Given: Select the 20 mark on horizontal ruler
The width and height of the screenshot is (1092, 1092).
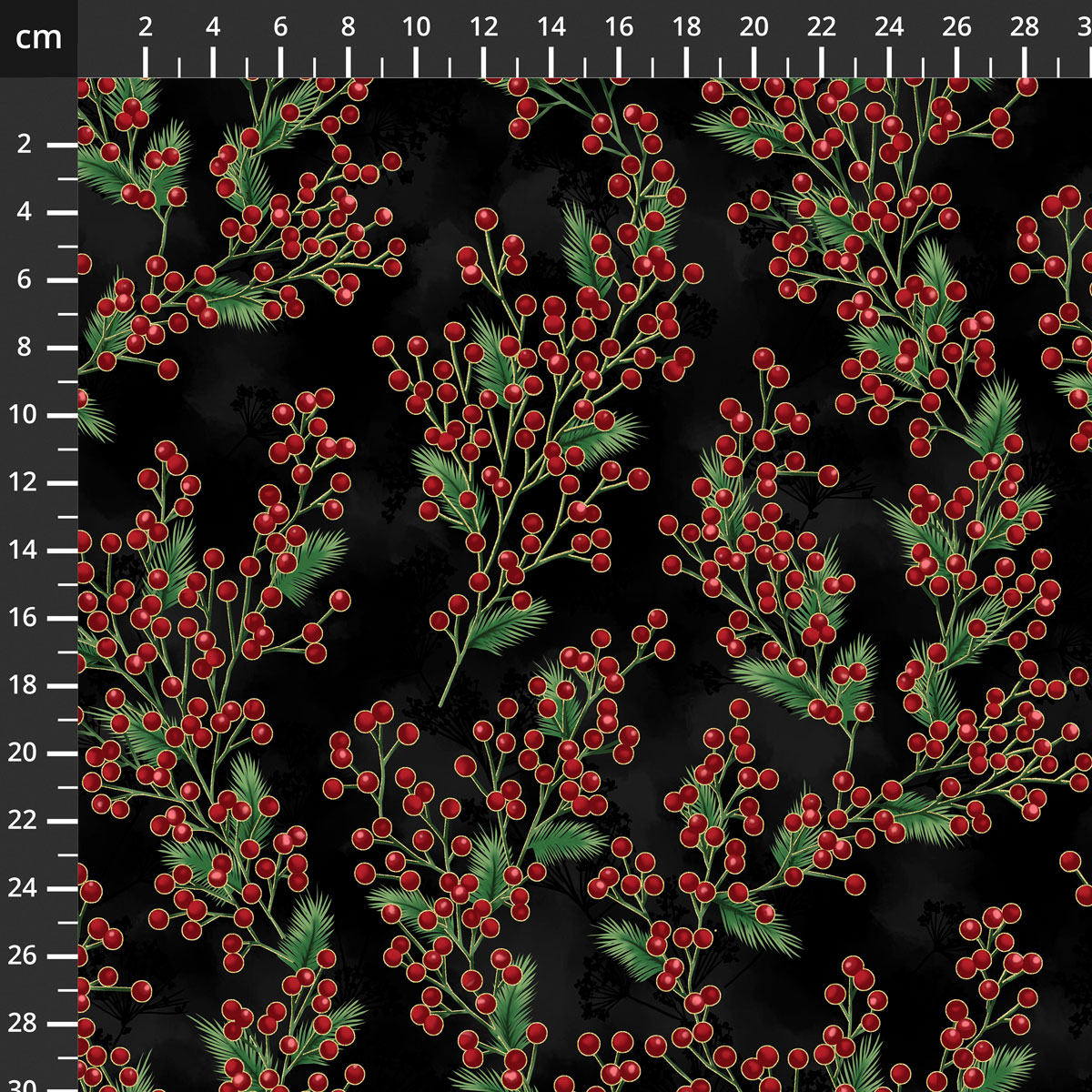Looking at the screenshot, I should [x=753, y=27].
